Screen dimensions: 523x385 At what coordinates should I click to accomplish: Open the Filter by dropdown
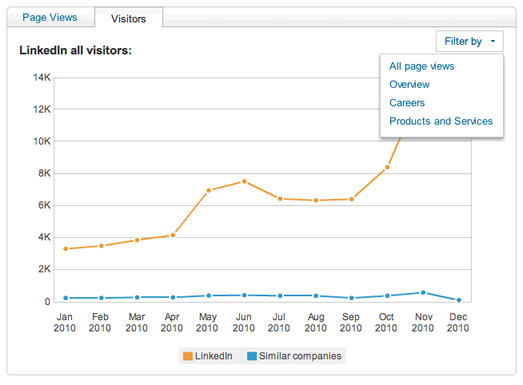[469, 41]
